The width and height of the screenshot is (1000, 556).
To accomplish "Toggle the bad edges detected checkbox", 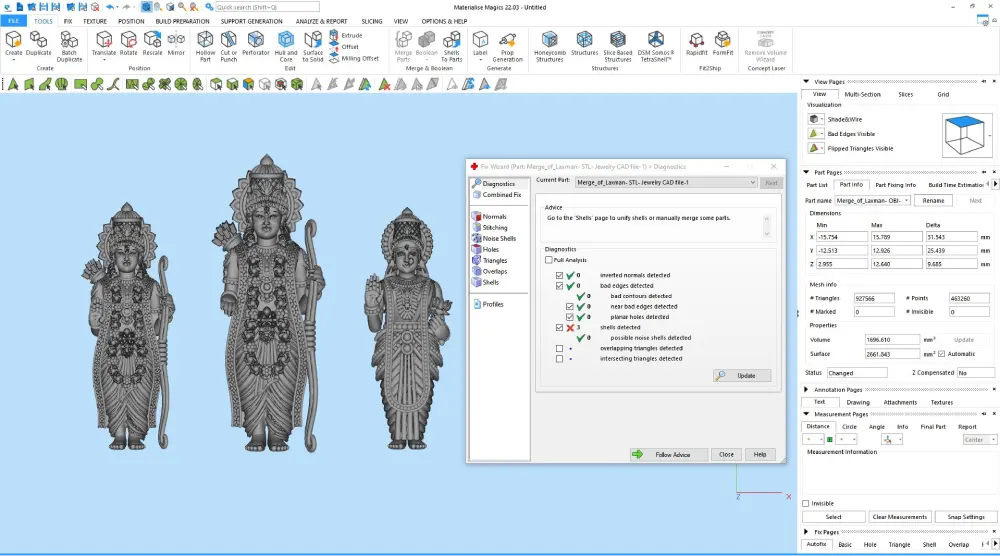I will pyautogui.click(x=559, y=286).
